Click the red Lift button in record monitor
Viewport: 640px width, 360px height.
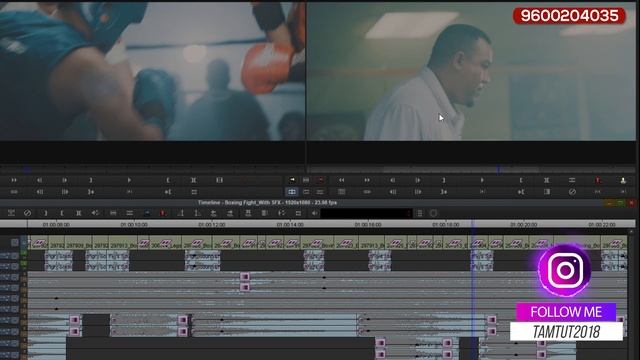[598, 180]
